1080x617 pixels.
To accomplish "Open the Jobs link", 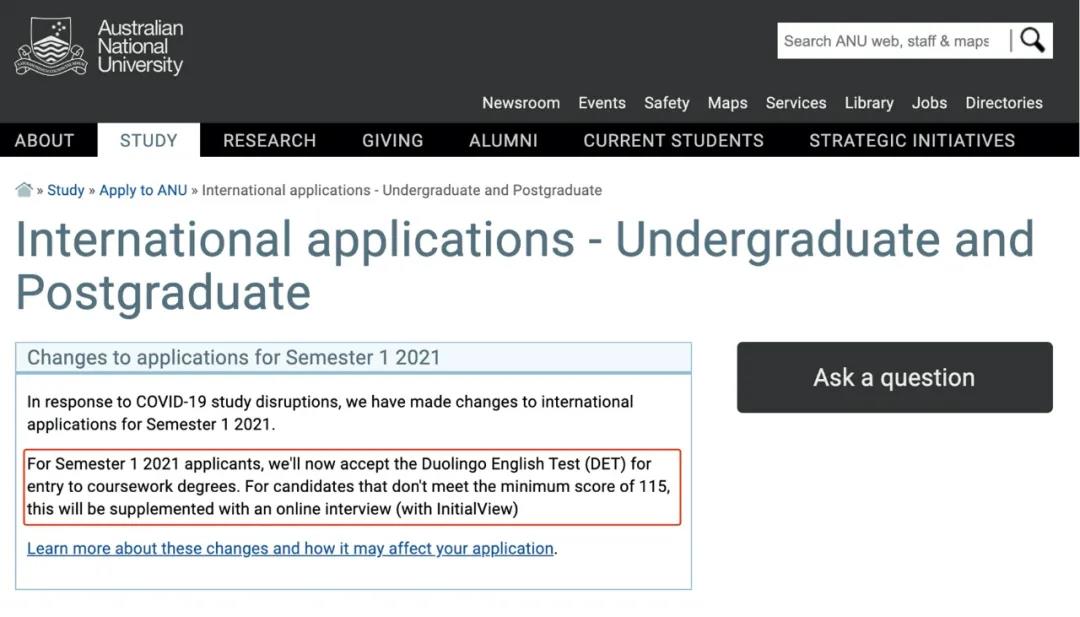I will 929,103.
